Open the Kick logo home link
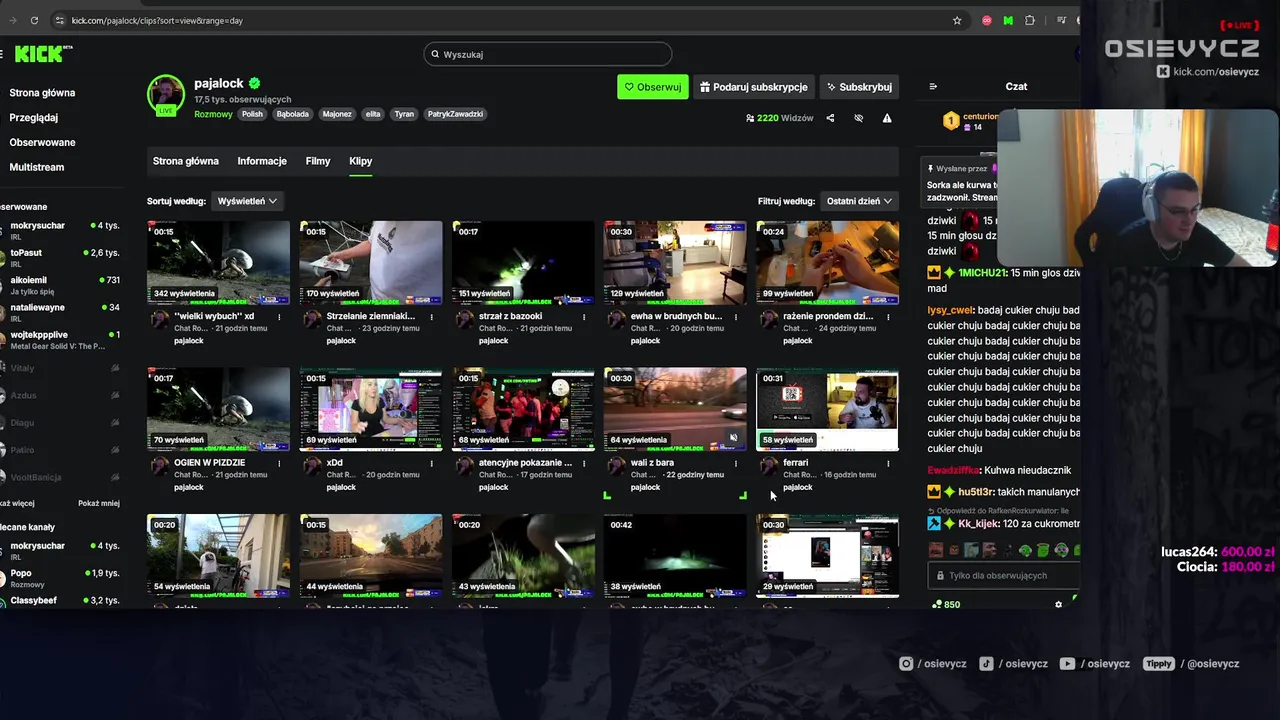 (x=43, y=54)
